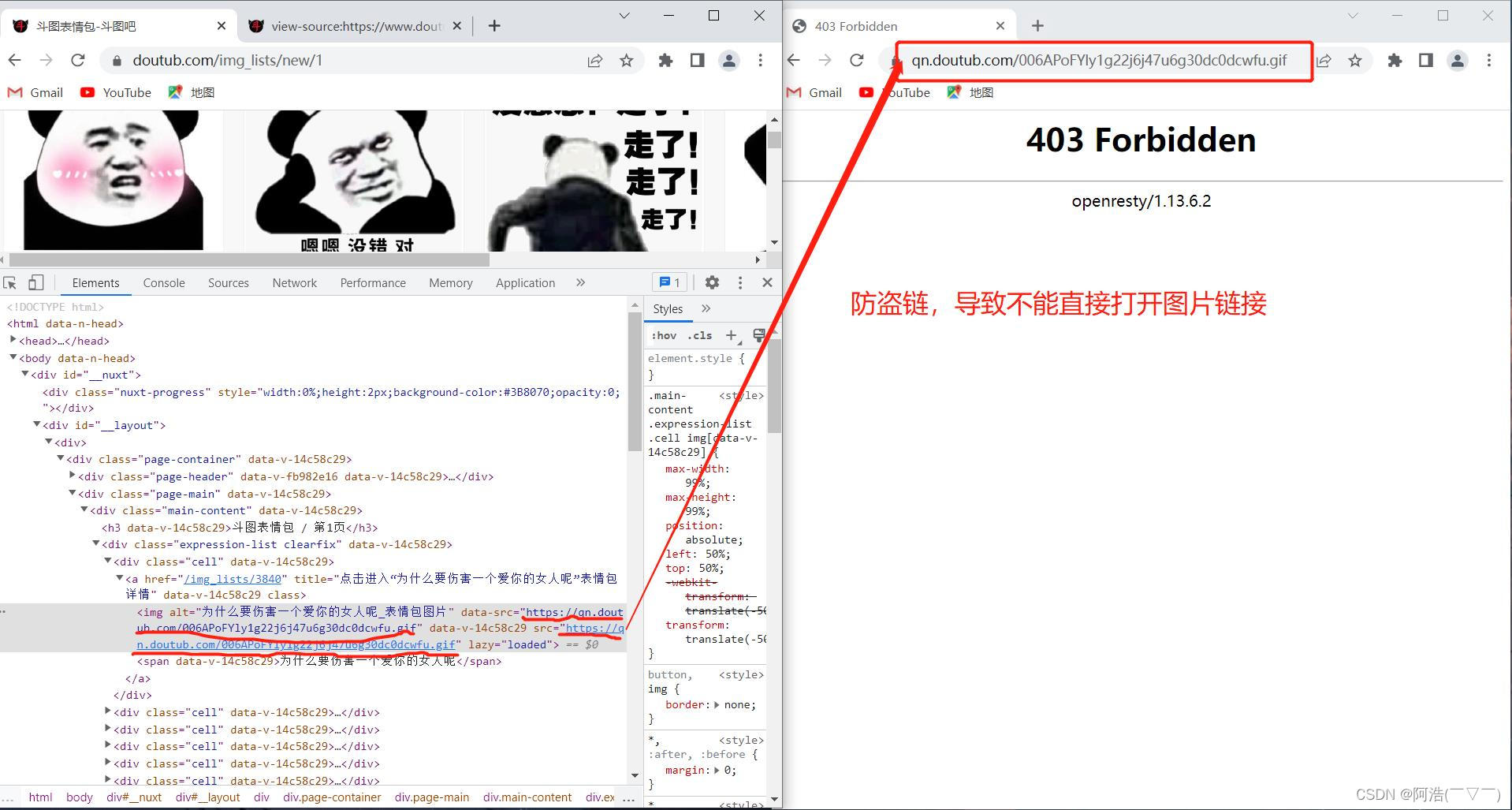1512x810 pixels.
Task: Select the Elements DevTools tab
Action: point(95,282)
